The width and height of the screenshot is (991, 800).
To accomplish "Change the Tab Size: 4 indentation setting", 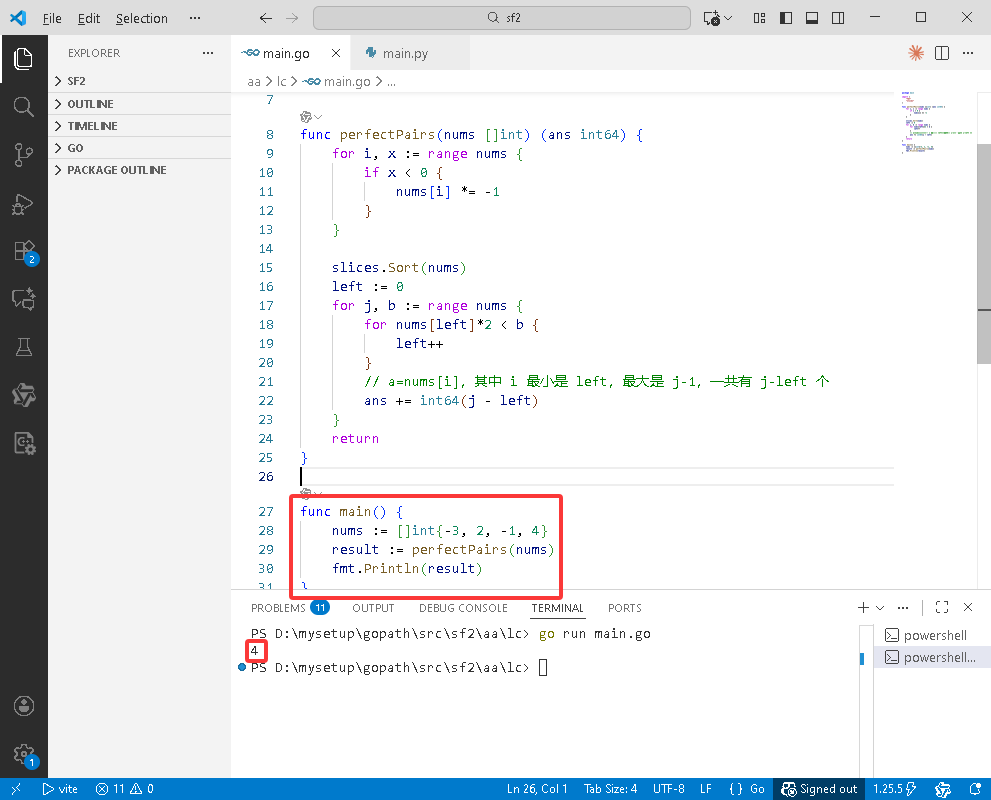I will pos(610,789).
